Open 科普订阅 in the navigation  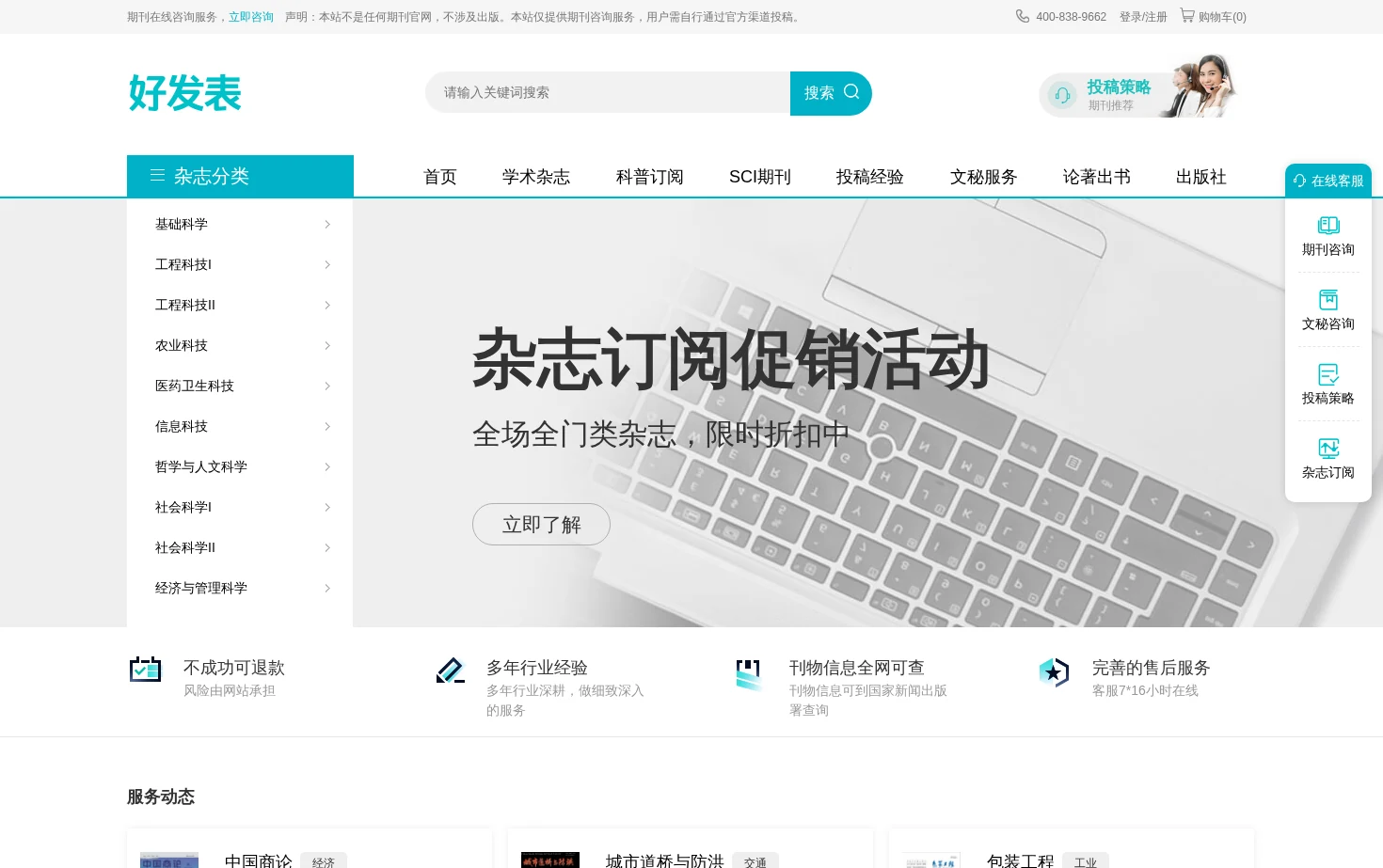(x=650, y=177)
